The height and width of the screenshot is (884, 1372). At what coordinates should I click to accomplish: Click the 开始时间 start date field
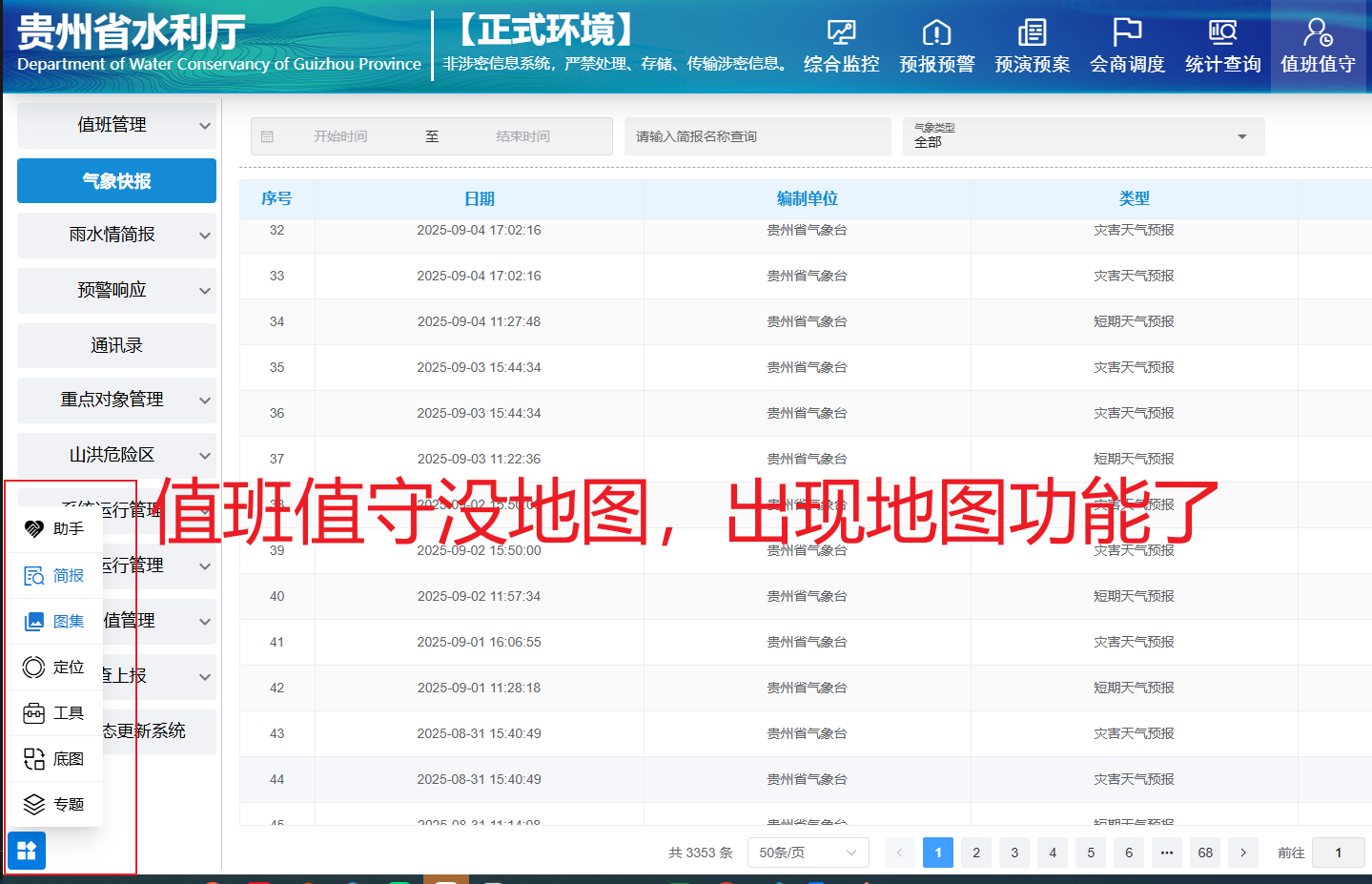point(340,136)
